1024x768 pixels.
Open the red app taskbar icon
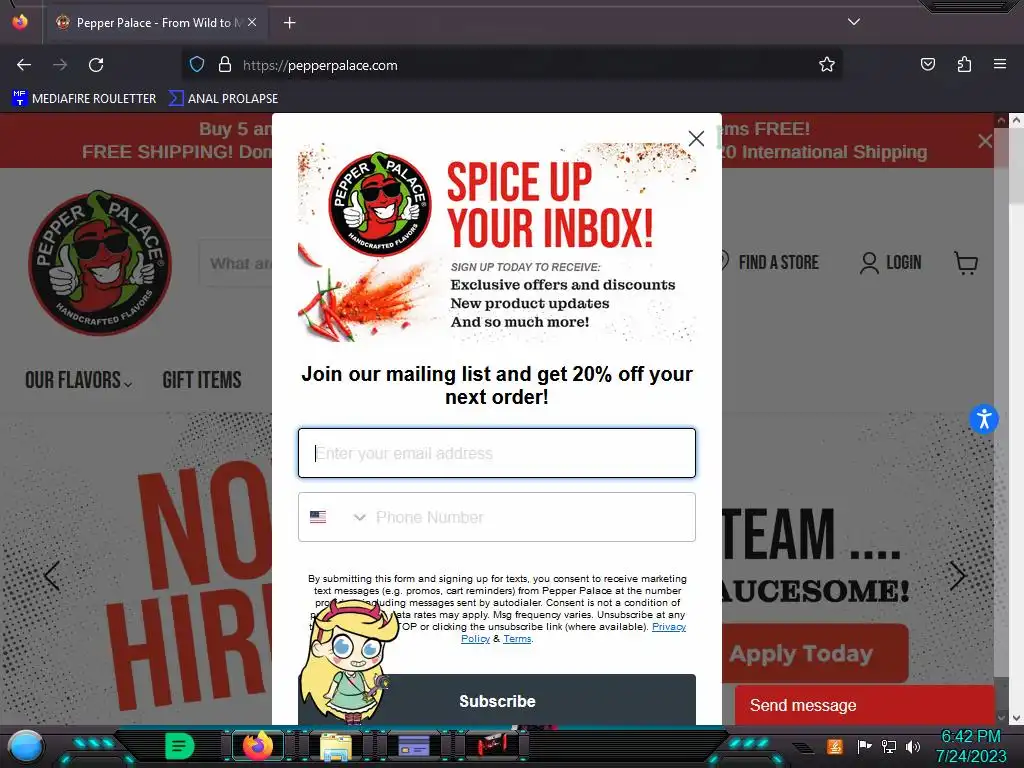coord(491,746)
